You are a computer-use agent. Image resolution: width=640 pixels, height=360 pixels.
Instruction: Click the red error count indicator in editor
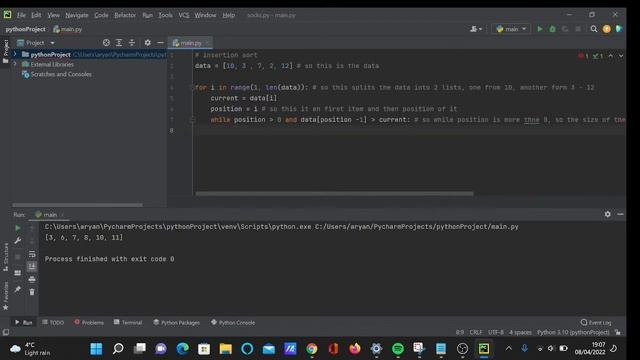coord(583,56)
